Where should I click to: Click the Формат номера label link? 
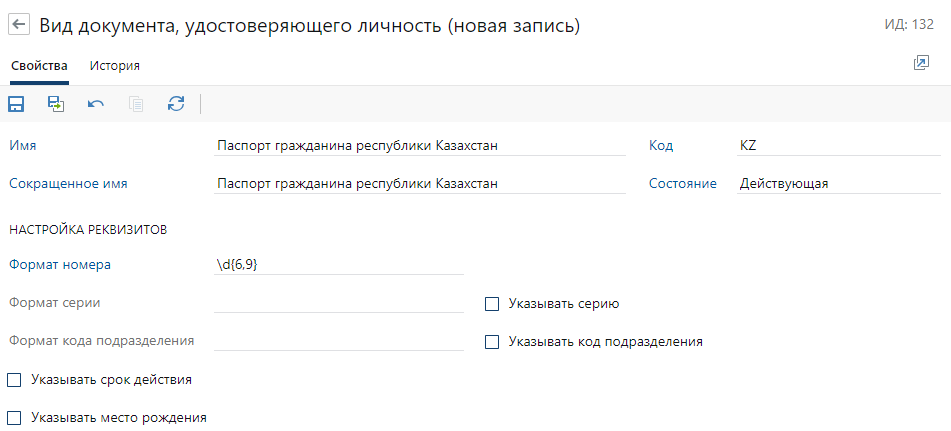tap(60, 265)
